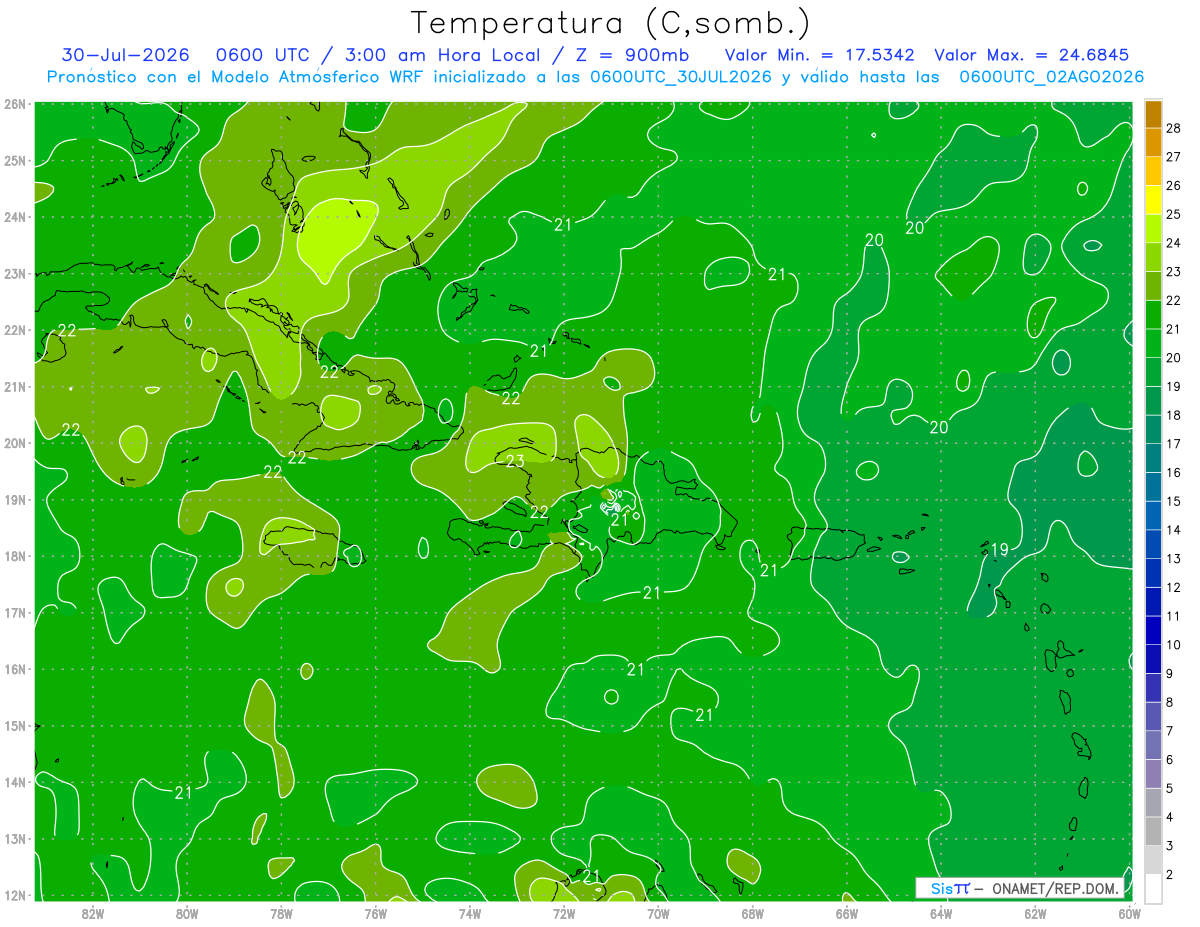This screenshot has height=927, width=1200.
Task: Click the 'ONAMET/REP.DOM.' credit label
Action: coord(1055,888)
